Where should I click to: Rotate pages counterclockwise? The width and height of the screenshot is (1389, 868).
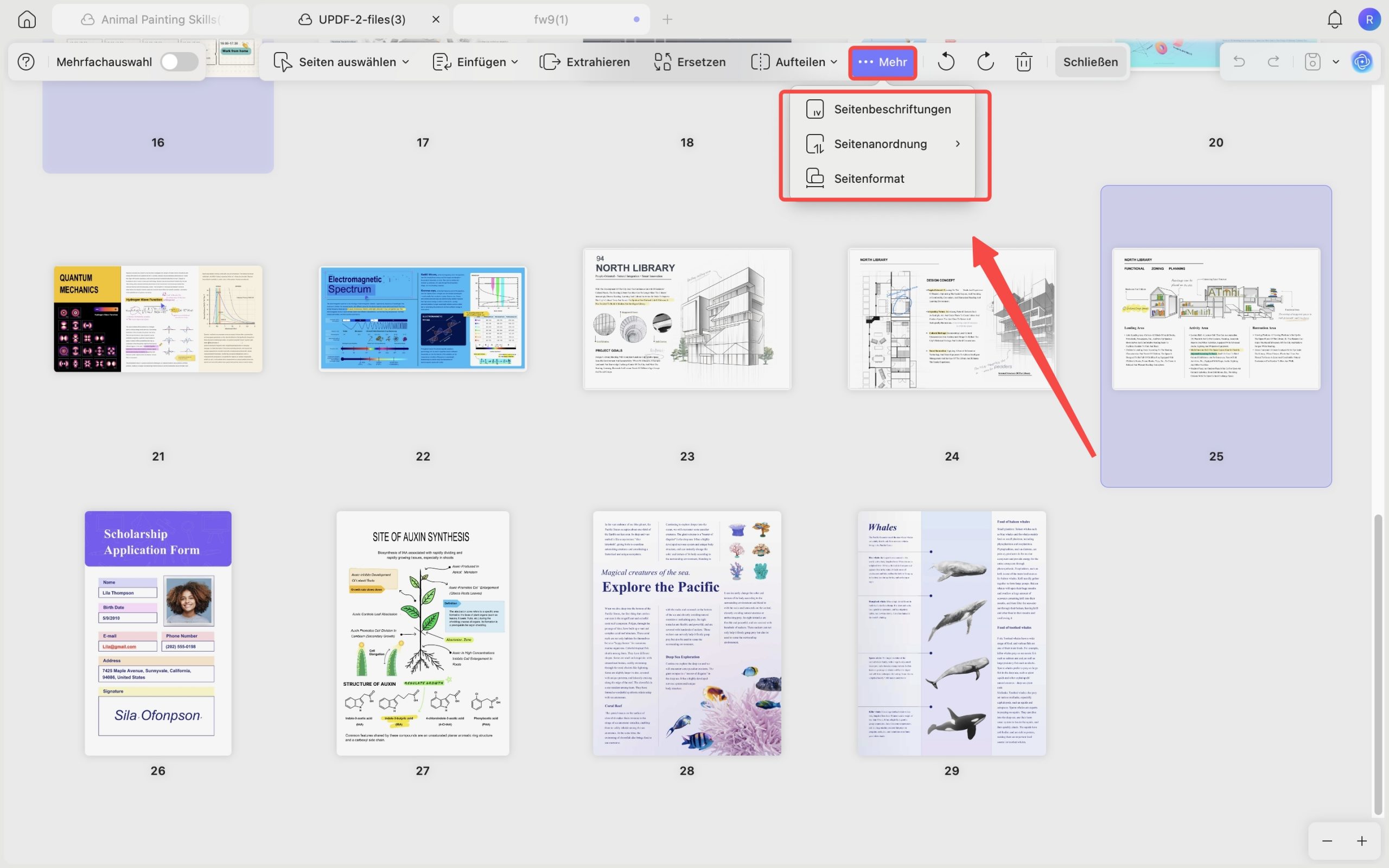pyautogui.click(x=946, y=61)
